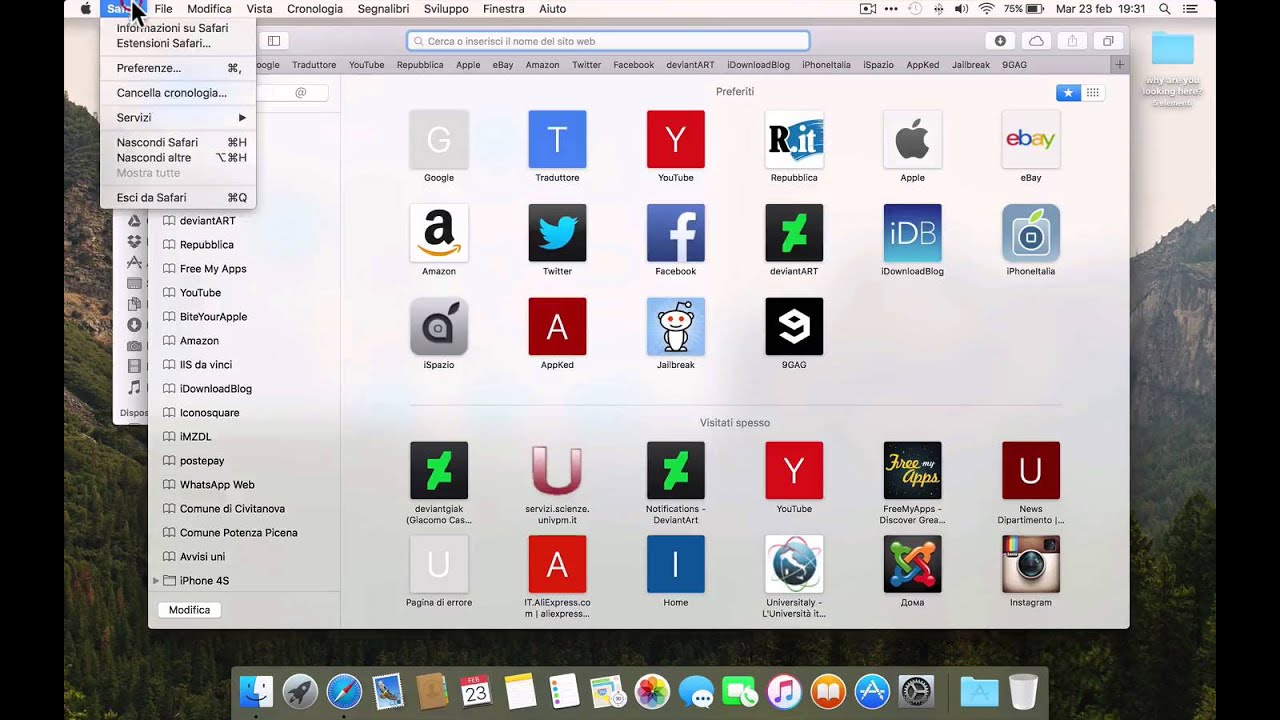Screen dimensions: 1280x720
Task: Click the Modifica button below bookmarks list
Action: [x=189, y=610]
